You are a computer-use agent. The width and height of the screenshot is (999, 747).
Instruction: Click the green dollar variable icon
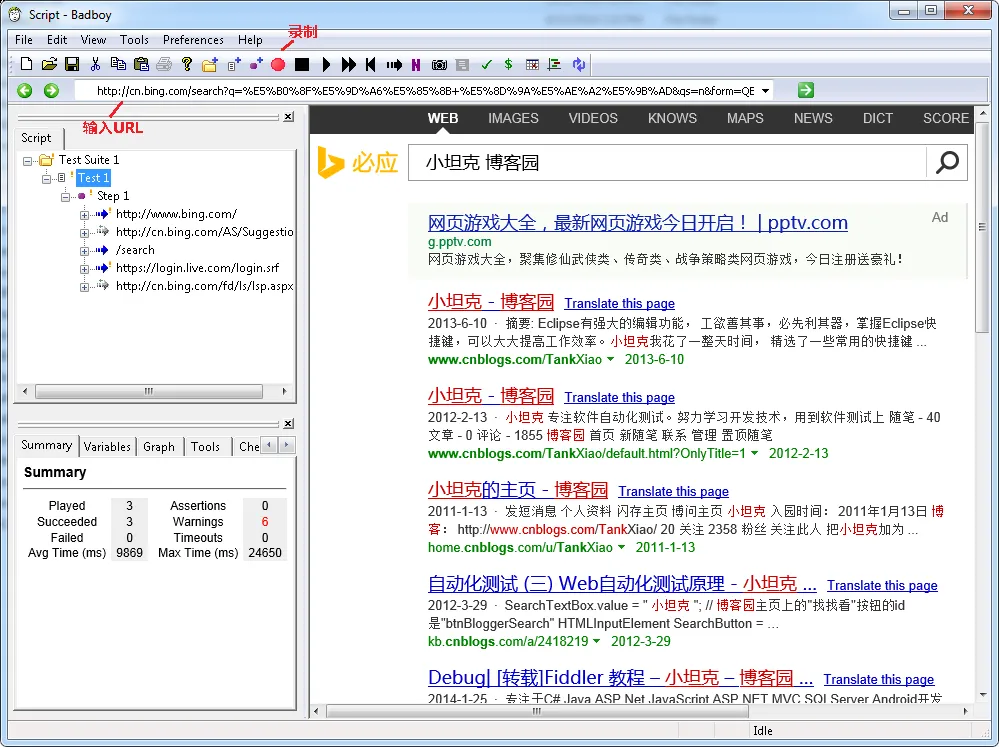[x=508, y=64]
